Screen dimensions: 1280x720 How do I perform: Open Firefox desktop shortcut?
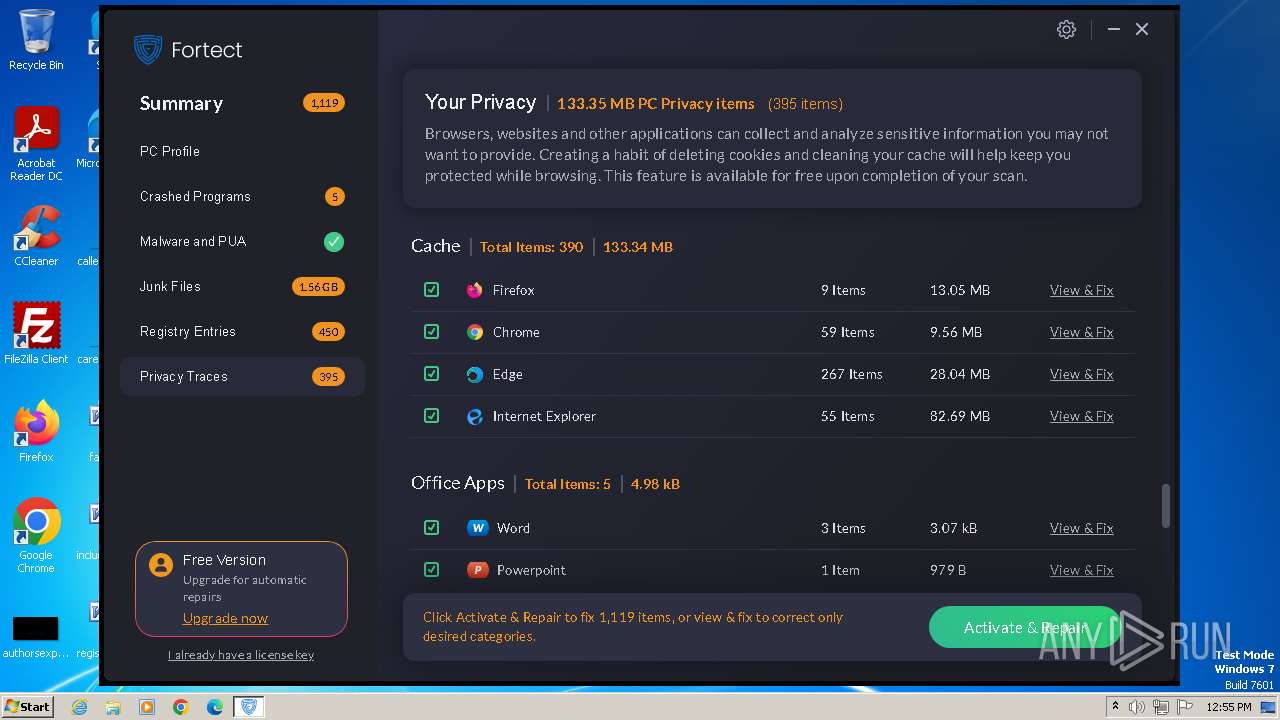click(x=36, y=432)
